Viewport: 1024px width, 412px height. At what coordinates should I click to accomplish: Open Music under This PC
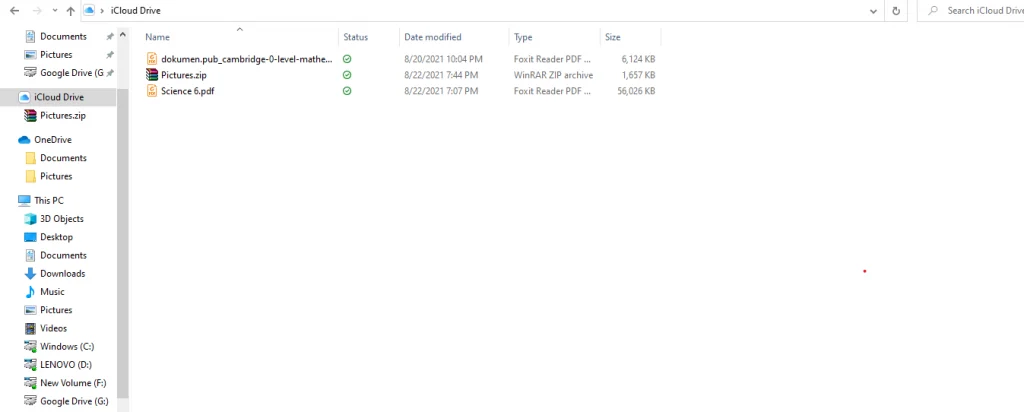tap(52, 292)
